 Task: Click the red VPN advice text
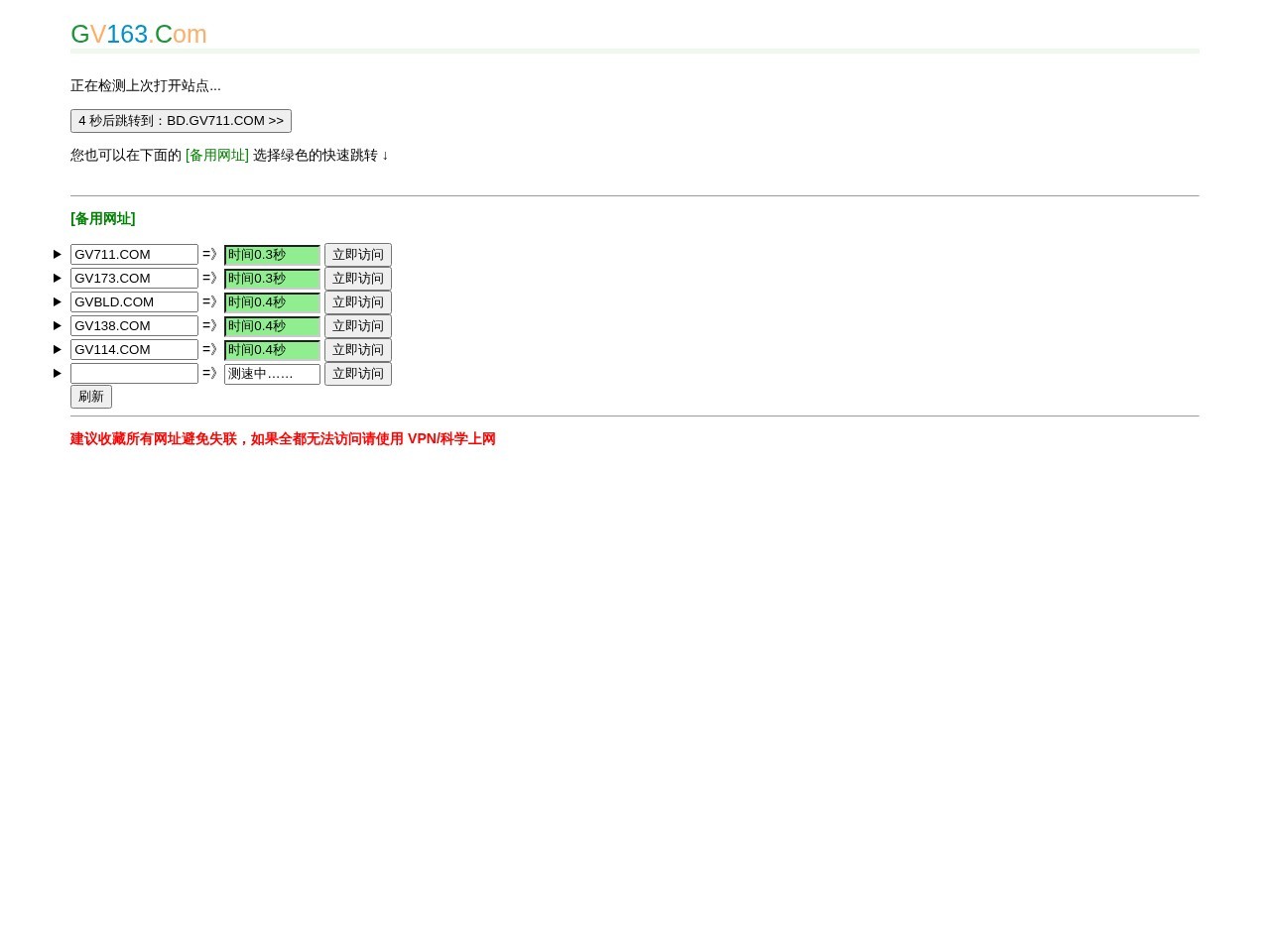coord(283,439)
